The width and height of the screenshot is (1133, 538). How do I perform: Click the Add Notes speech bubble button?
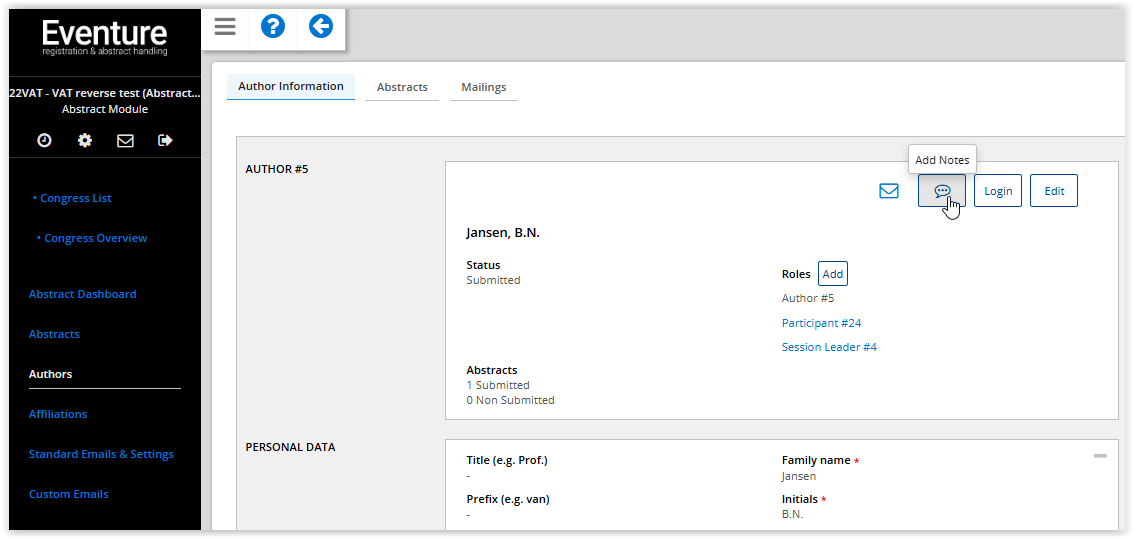(942, 191)
